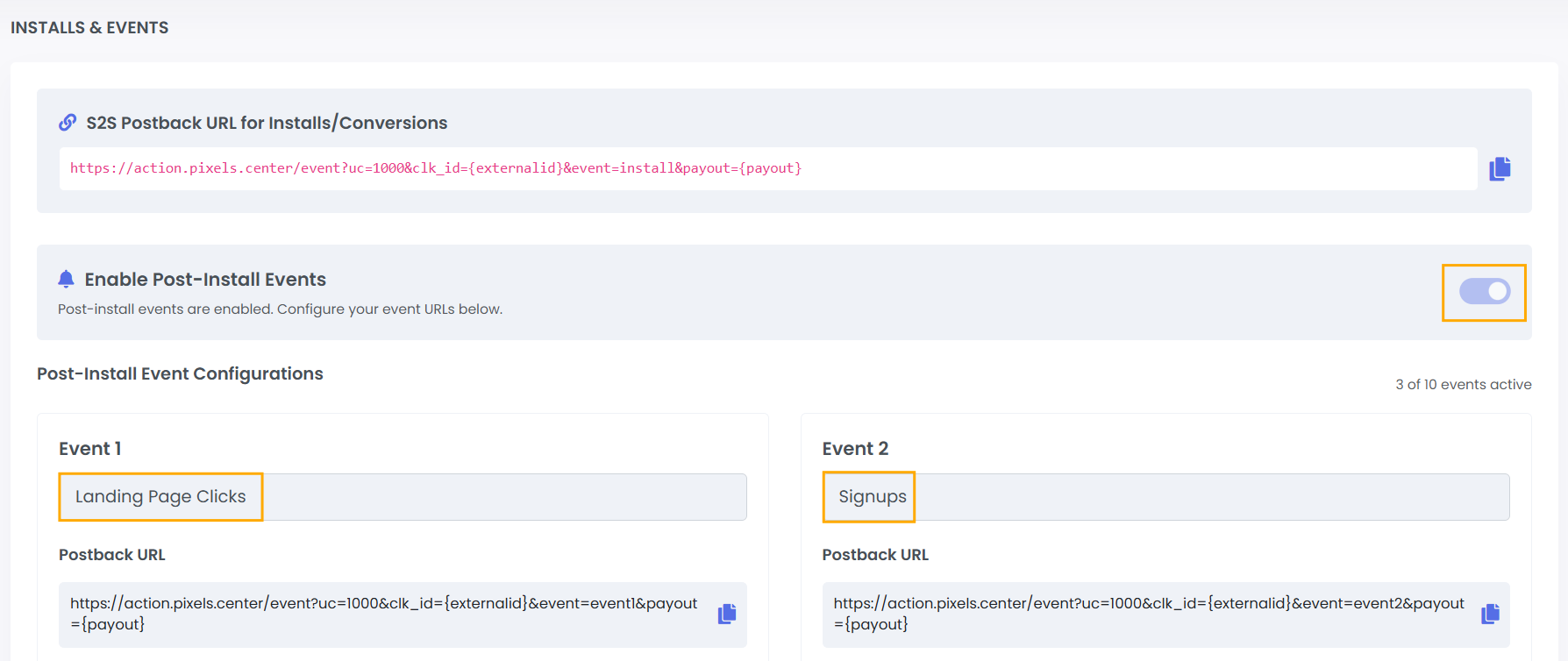Click the Event 1 card title
Viewport: 1568px width, 661px height.
(89, 449)
